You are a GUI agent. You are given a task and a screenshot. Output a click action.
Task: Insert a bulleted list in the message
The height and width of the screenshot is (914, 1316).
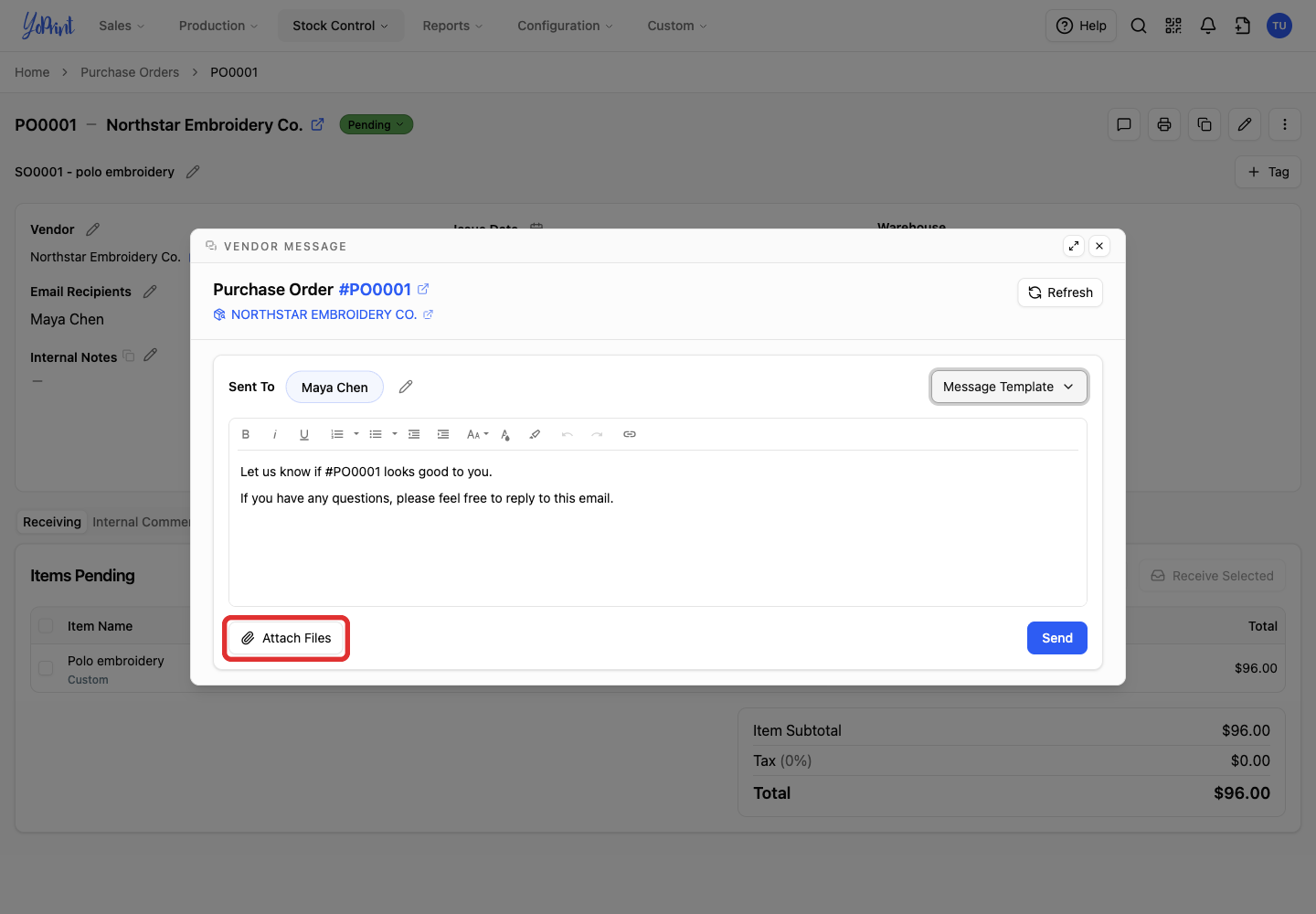[x=376, y=434]
